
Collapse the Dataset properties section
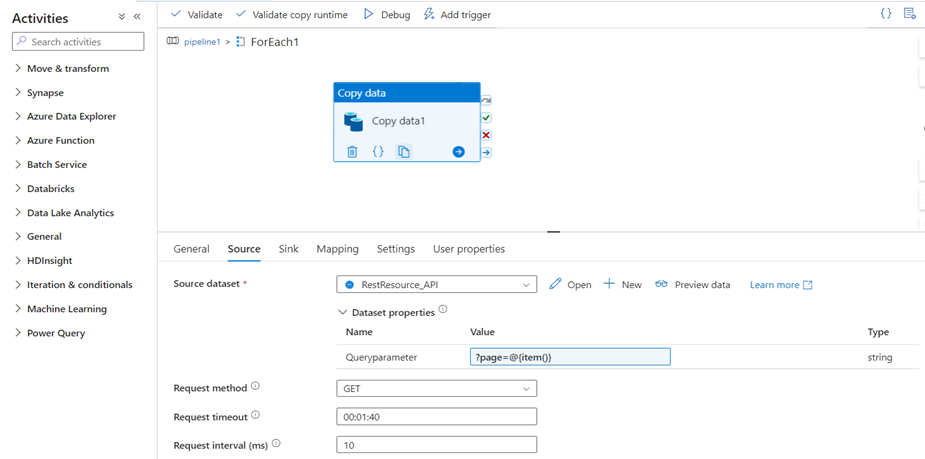(342, 312)
